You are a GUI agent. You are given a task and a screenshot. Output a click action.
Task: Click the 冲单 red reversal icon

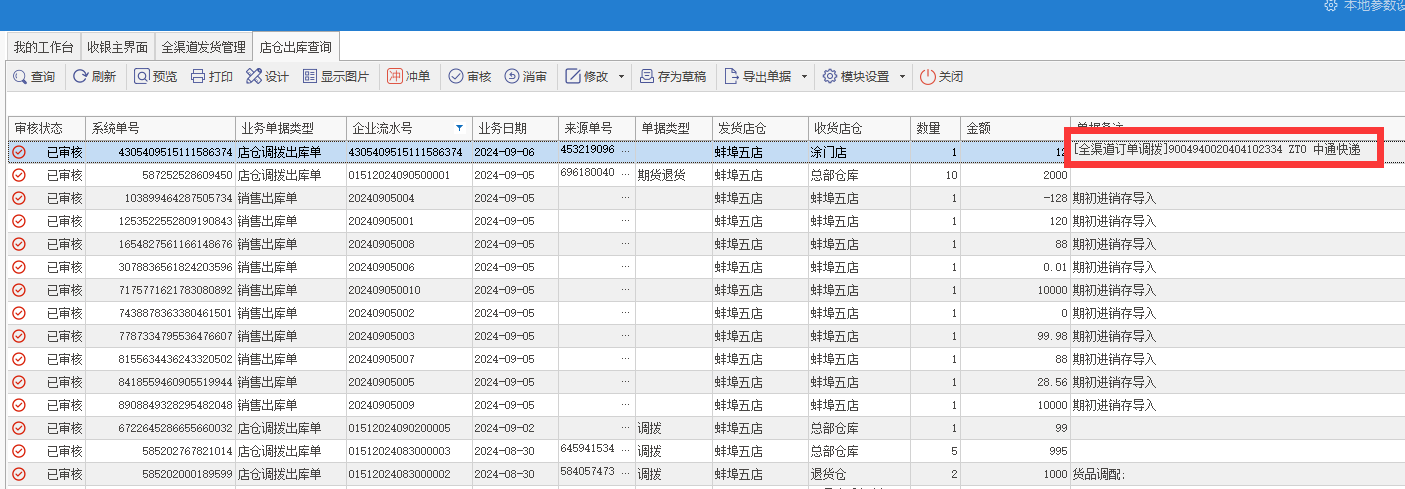[x=395, y=76]
